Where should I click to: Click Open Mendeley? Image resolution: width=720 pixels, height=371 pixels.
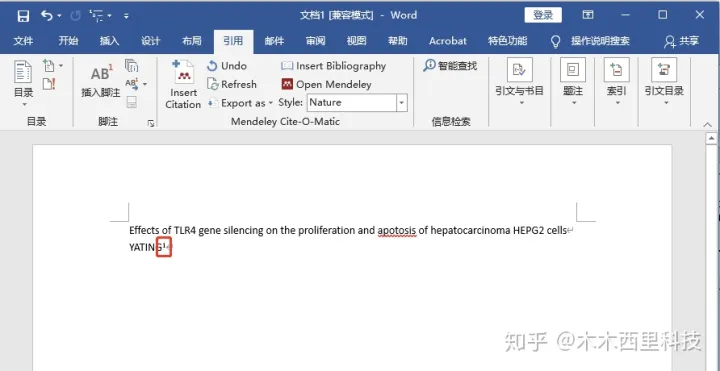pos(326,84)
